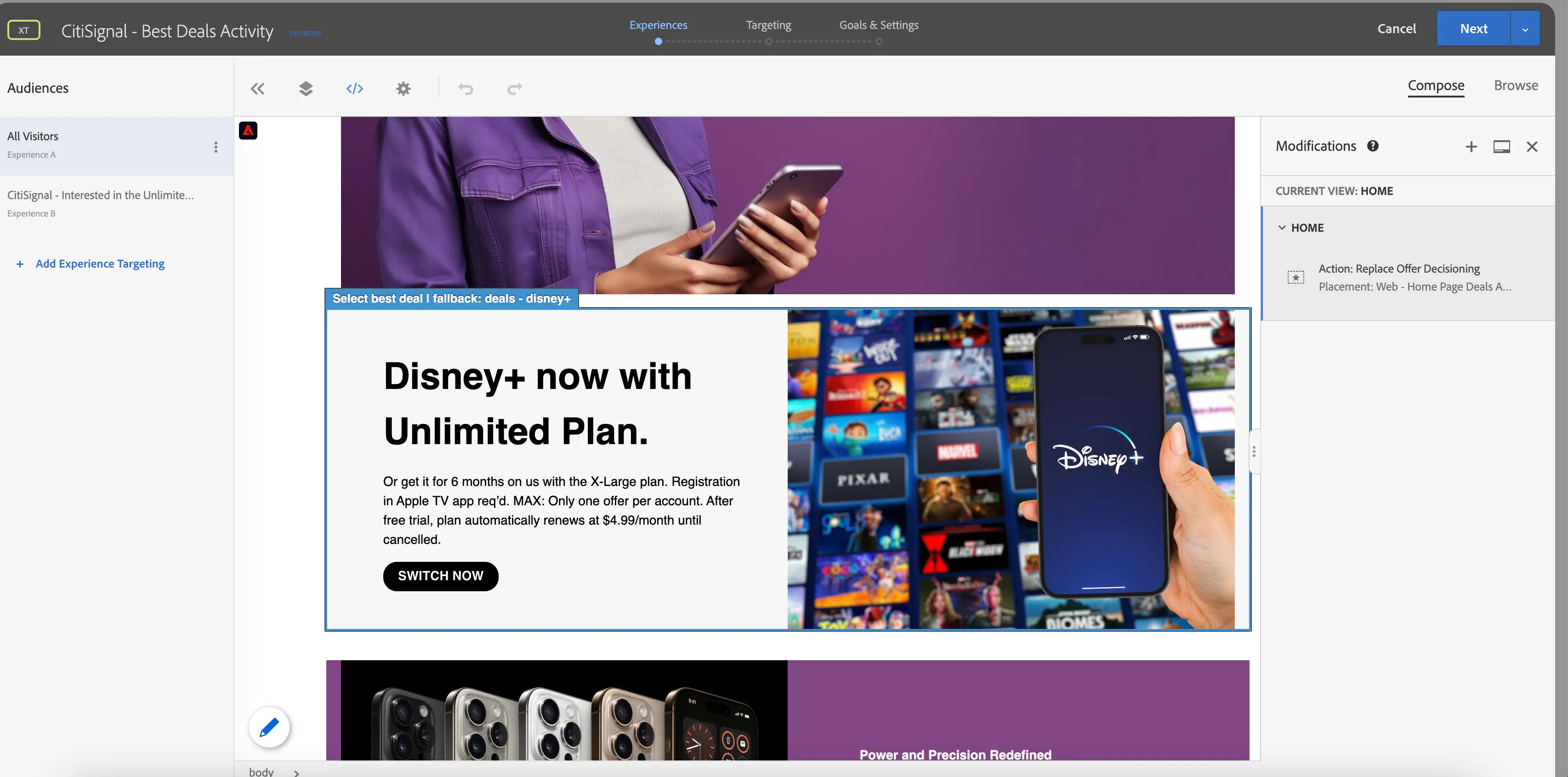Collapse the Audiences panel with double-chevron icon
This screenshot has height=777, width=1568.
257,89
